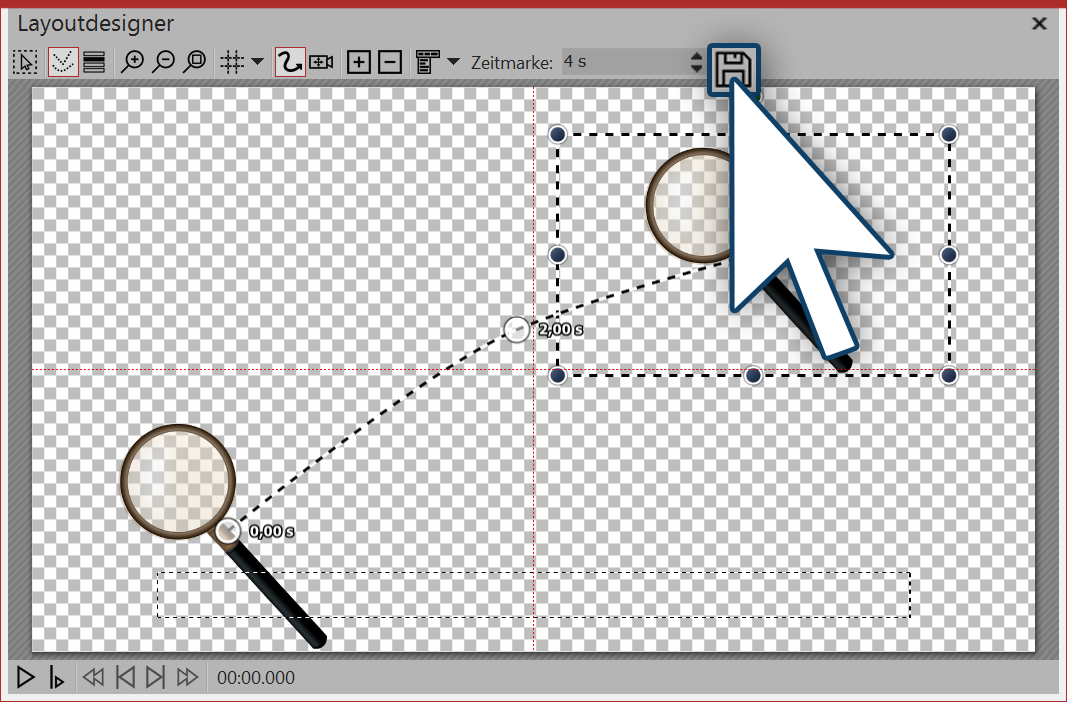Increase the Zeitmarke value with up arrow
Screen dimensions: 1067x702
696,56
